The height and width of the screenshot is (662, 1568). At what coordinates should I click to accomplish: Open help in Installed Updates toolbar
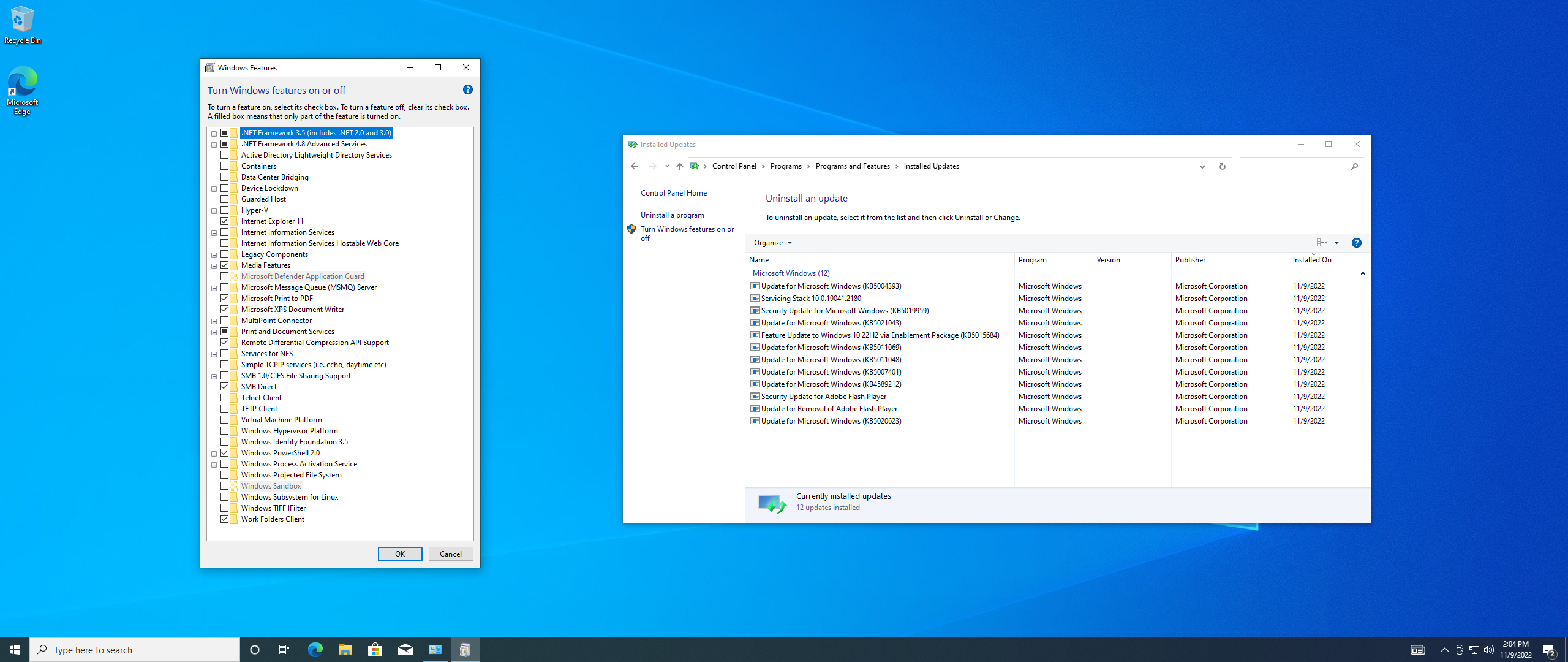tap(1357, 243)
